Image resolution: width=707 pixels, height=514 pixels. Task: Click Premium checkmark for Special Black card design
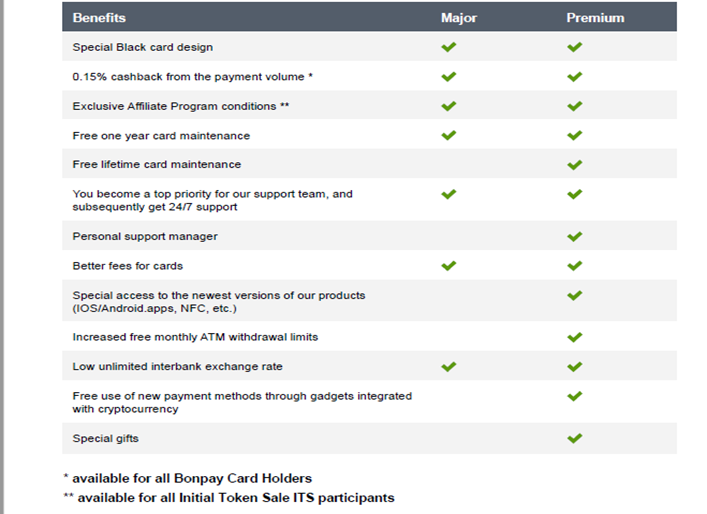tap(574, 47)
